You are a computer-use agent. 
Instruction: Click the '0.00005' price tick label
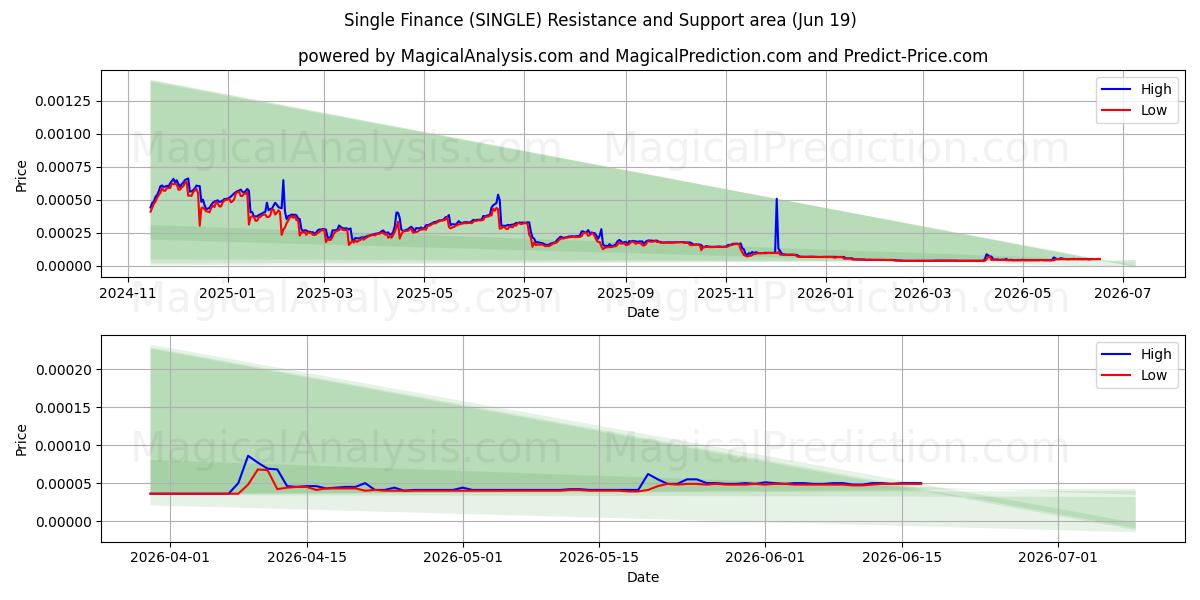(x=65, y=484)
